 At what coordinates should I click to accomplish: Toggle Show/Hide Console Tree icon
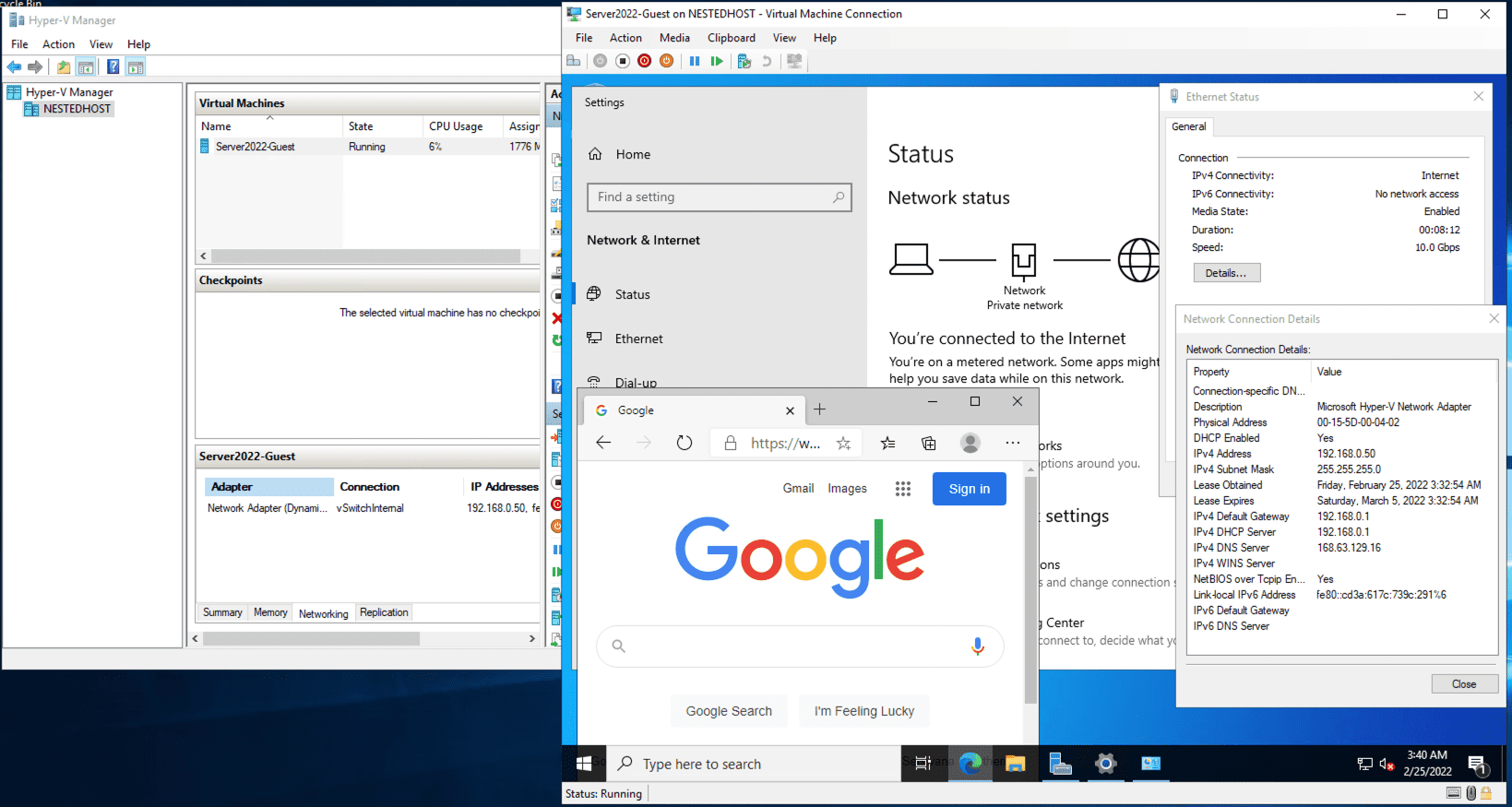tap(86, 66)
